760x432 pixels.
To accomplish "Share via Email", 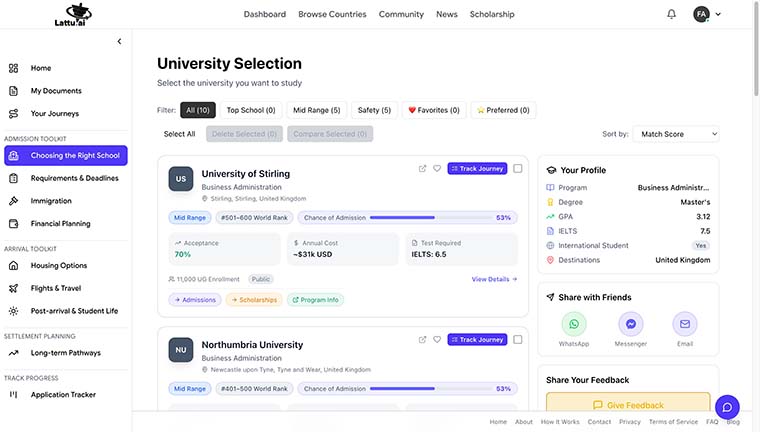I will [x=685, y=324].
